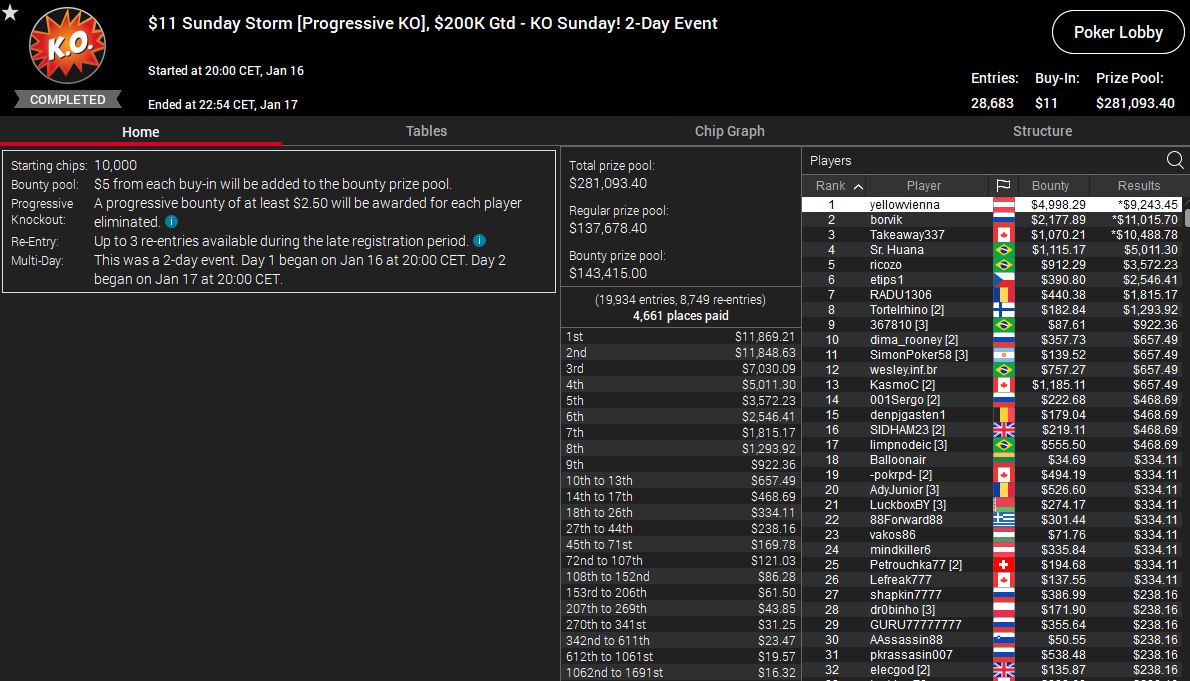The height and width of the screenshot is (681, 1190).
Task: Return to the Poker Lobby
Action: [1117, 32]
